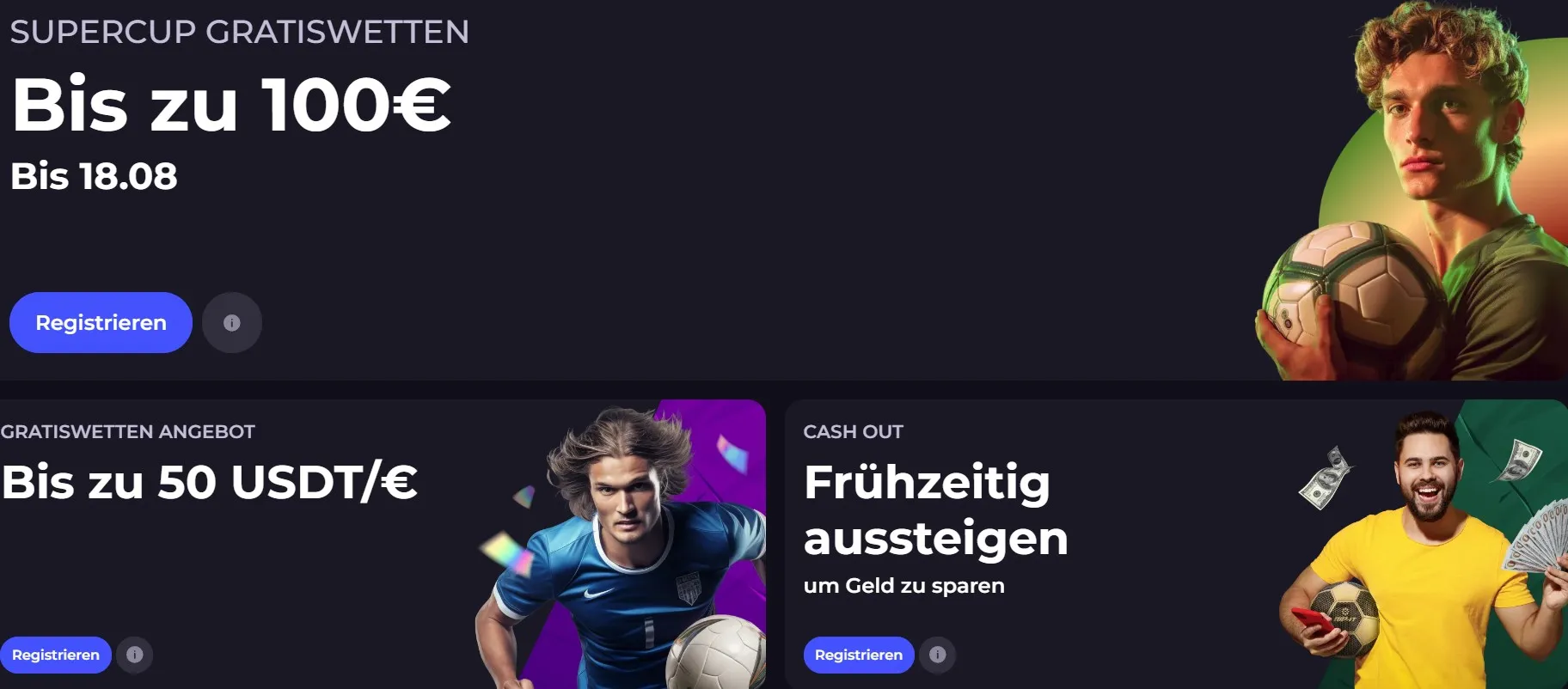
Task: Select the 'Bis 18.08' date text
Action: click(x=94, y=176)
